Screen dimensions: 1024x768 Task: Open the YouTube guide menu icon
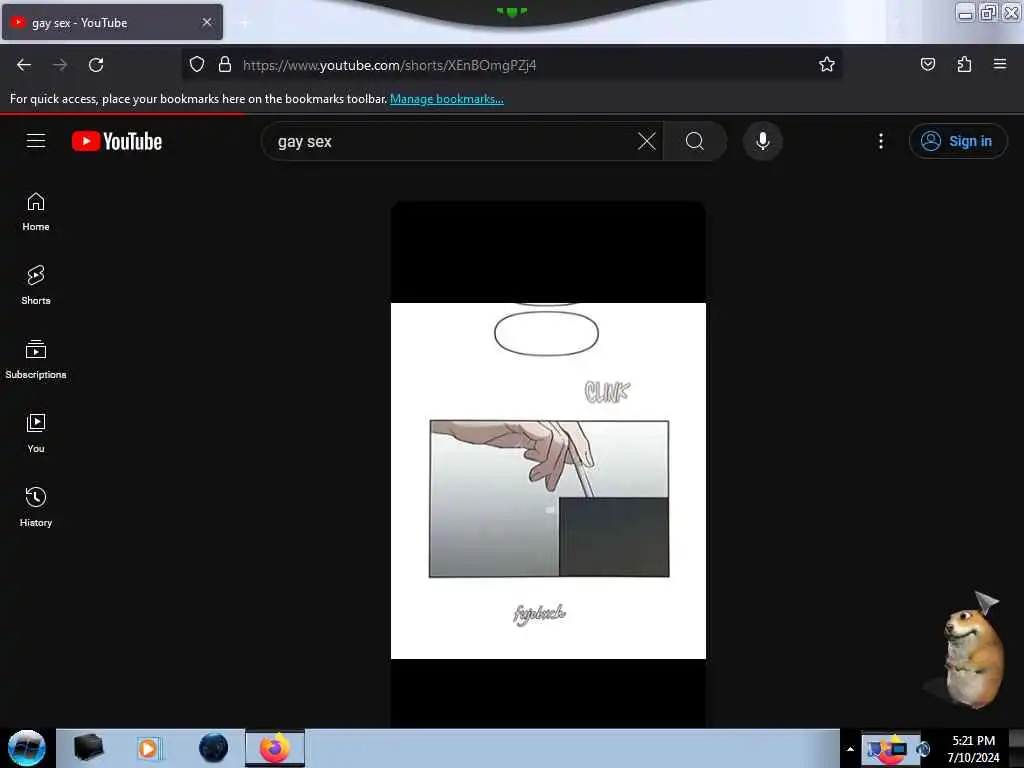pos(36,140)
